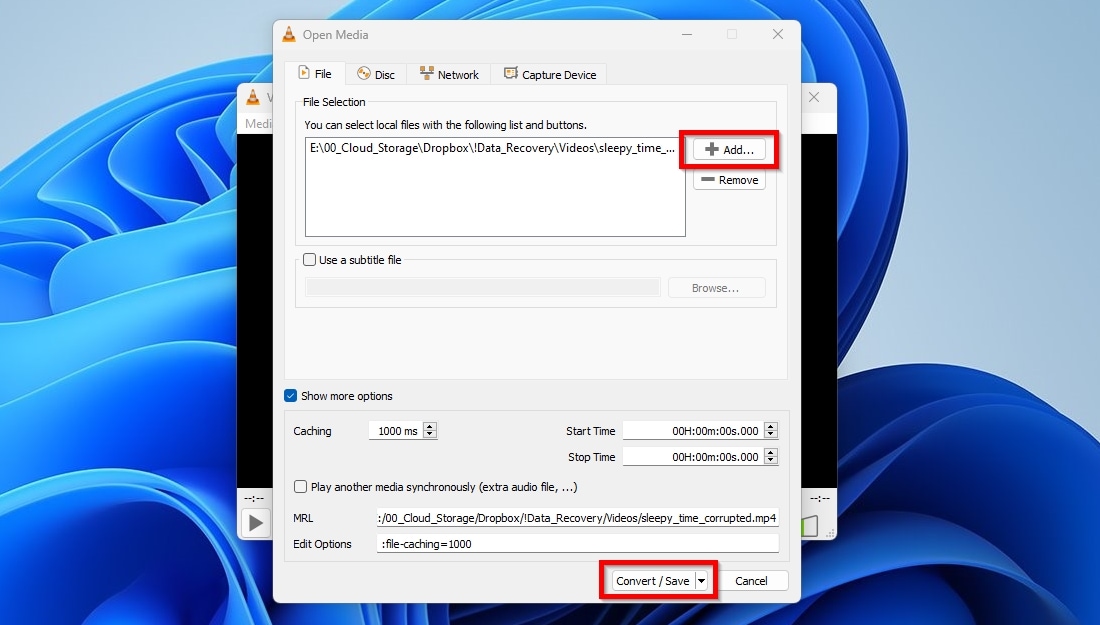This screenshot has height=625, width=1100.
Task: Open Convert / Save dropdown arrow
Action: [701, 581]
